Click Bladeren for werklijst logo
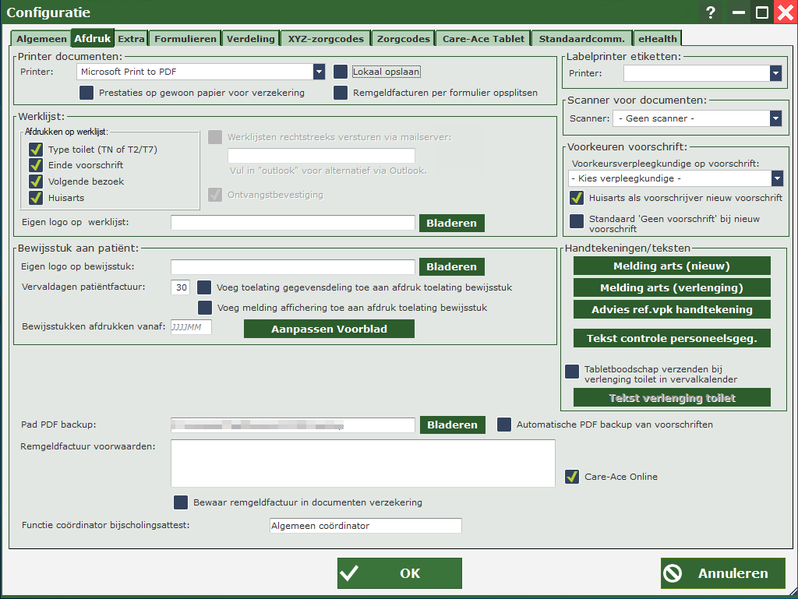 pyautogui.click(x=452, y=222)
